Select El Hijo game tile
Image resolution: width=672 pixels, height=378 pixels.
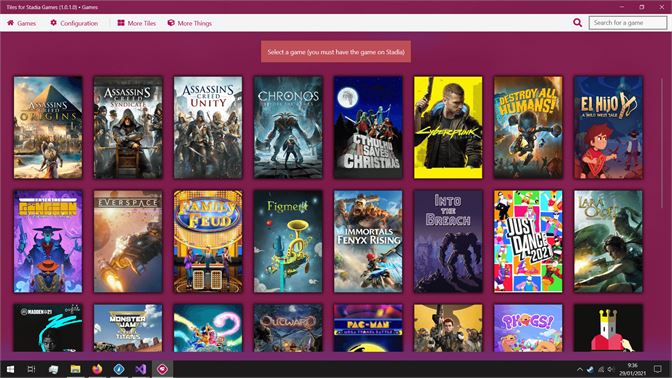pyautogui.click(x=608, y=127)
